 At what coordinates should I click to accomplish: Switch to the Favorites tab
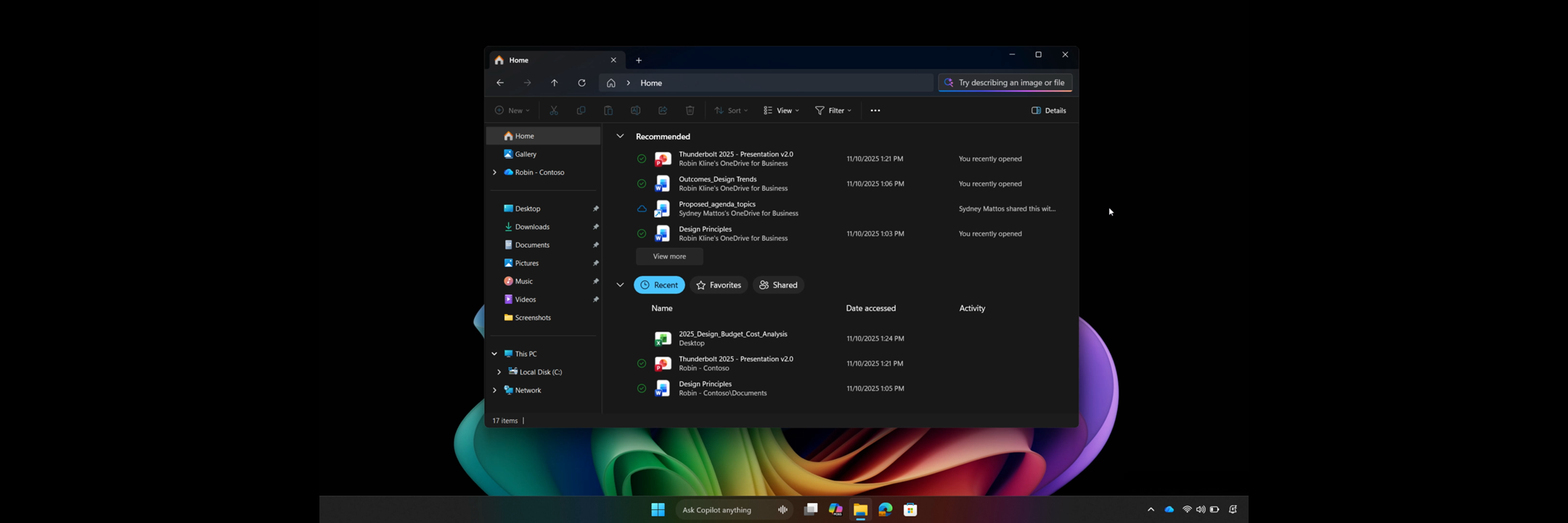pos(719,285)
